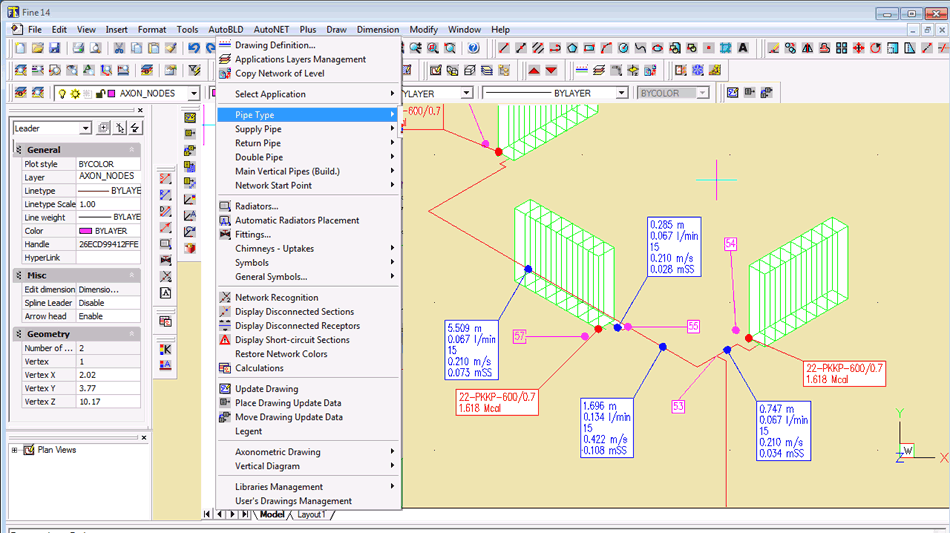Open the Dimension menu in menu bar
The image size is (950, 533).
pos(378,29)
